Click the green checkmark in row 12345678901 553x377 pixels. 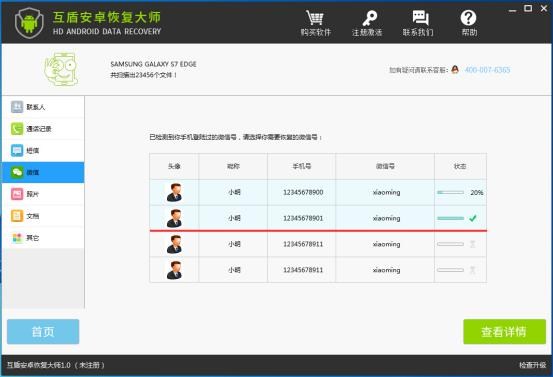473,218
